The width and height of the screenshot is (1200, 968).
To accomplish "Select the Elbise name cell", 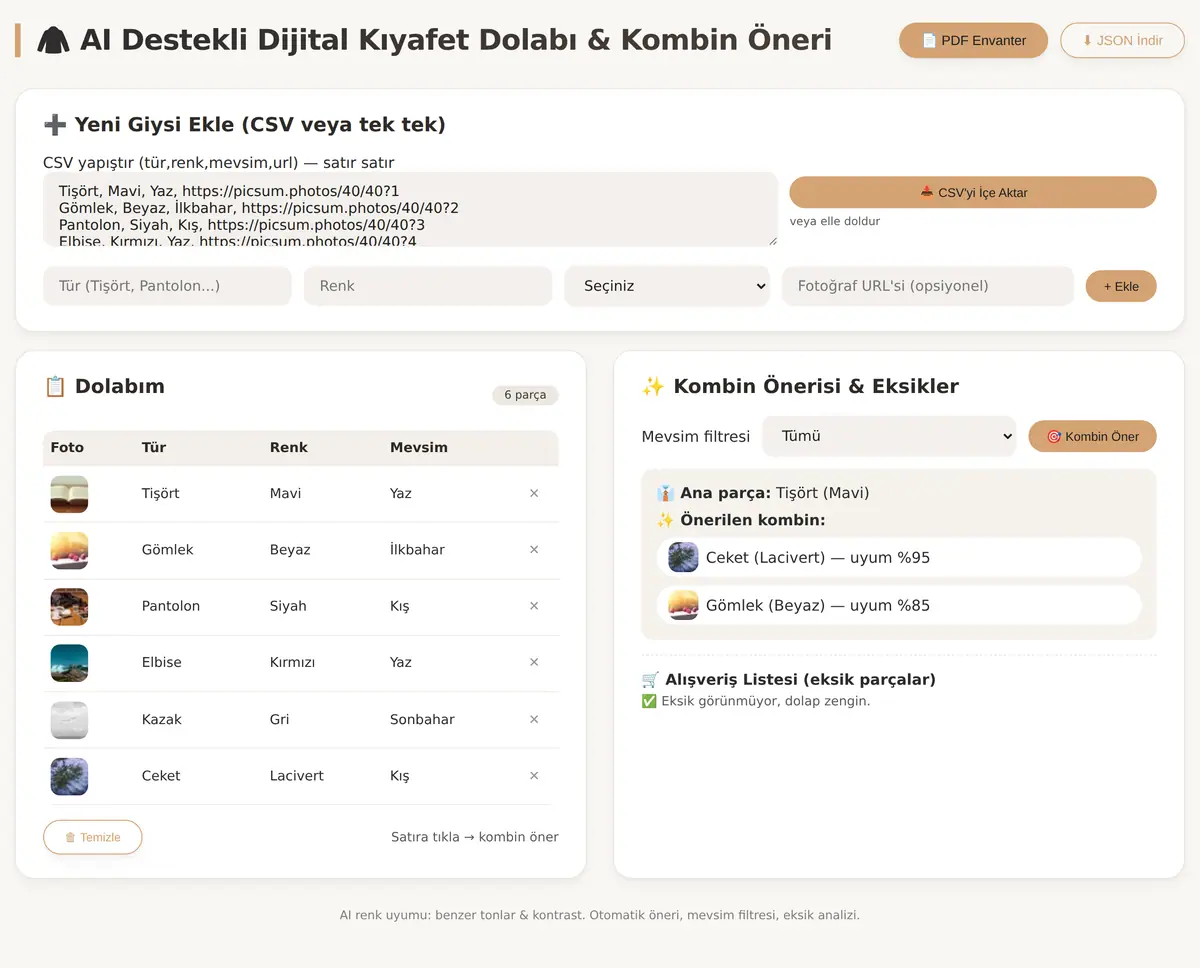I will [162, 662].
